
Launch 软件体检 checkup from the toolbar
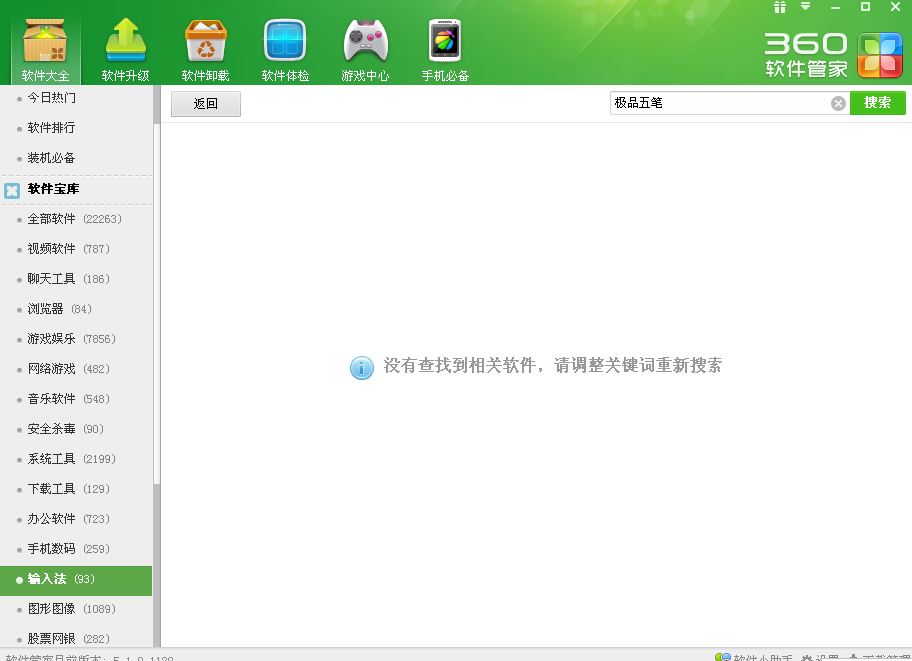click(284, 45)
